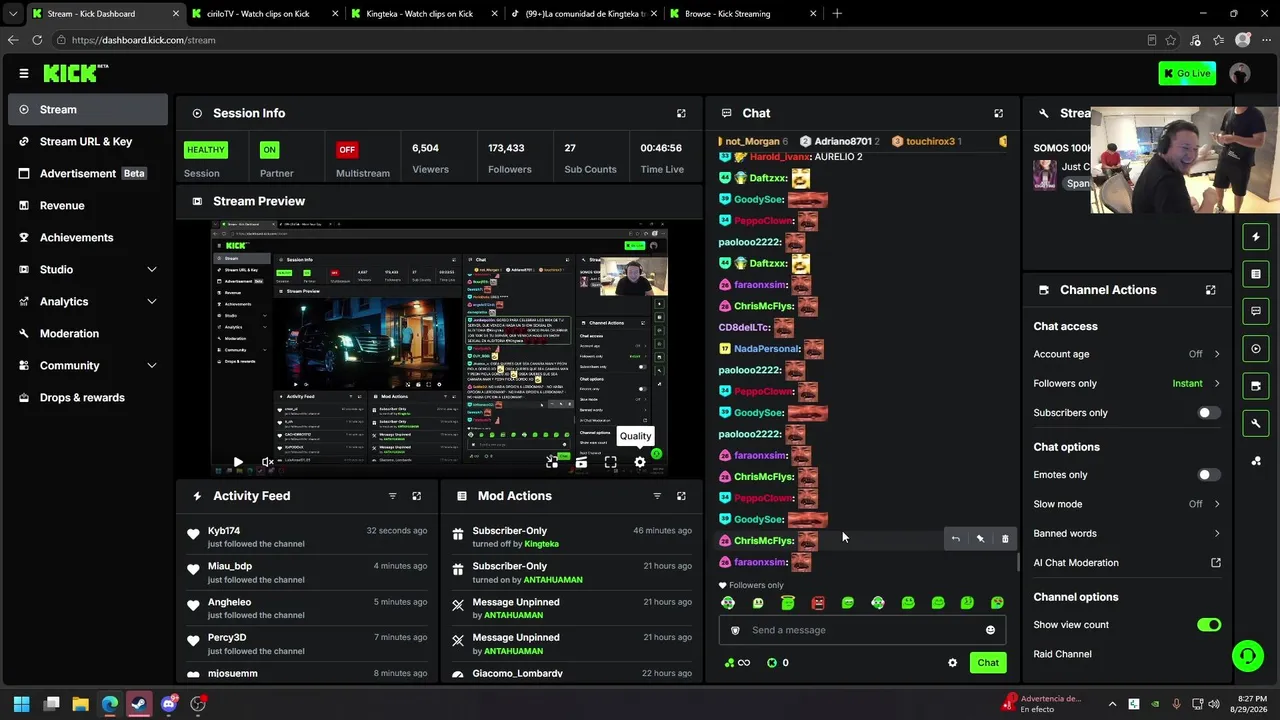Toggle Subscribers only chat switch
Screen dimensions: 1280x720
pos(1209,413)
